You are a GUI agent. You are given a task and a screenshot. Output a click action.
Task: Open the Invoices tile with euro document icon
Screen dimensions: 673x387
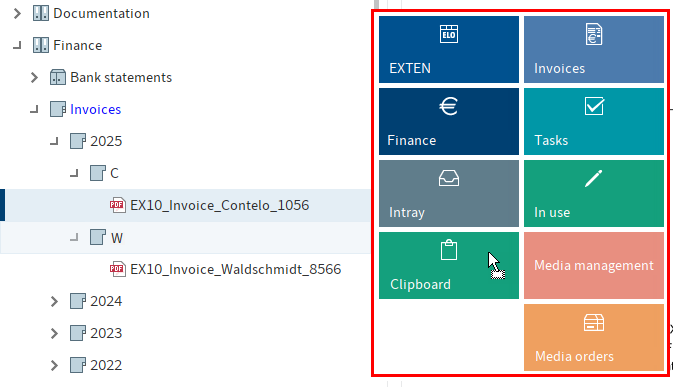tap(594, 49)
